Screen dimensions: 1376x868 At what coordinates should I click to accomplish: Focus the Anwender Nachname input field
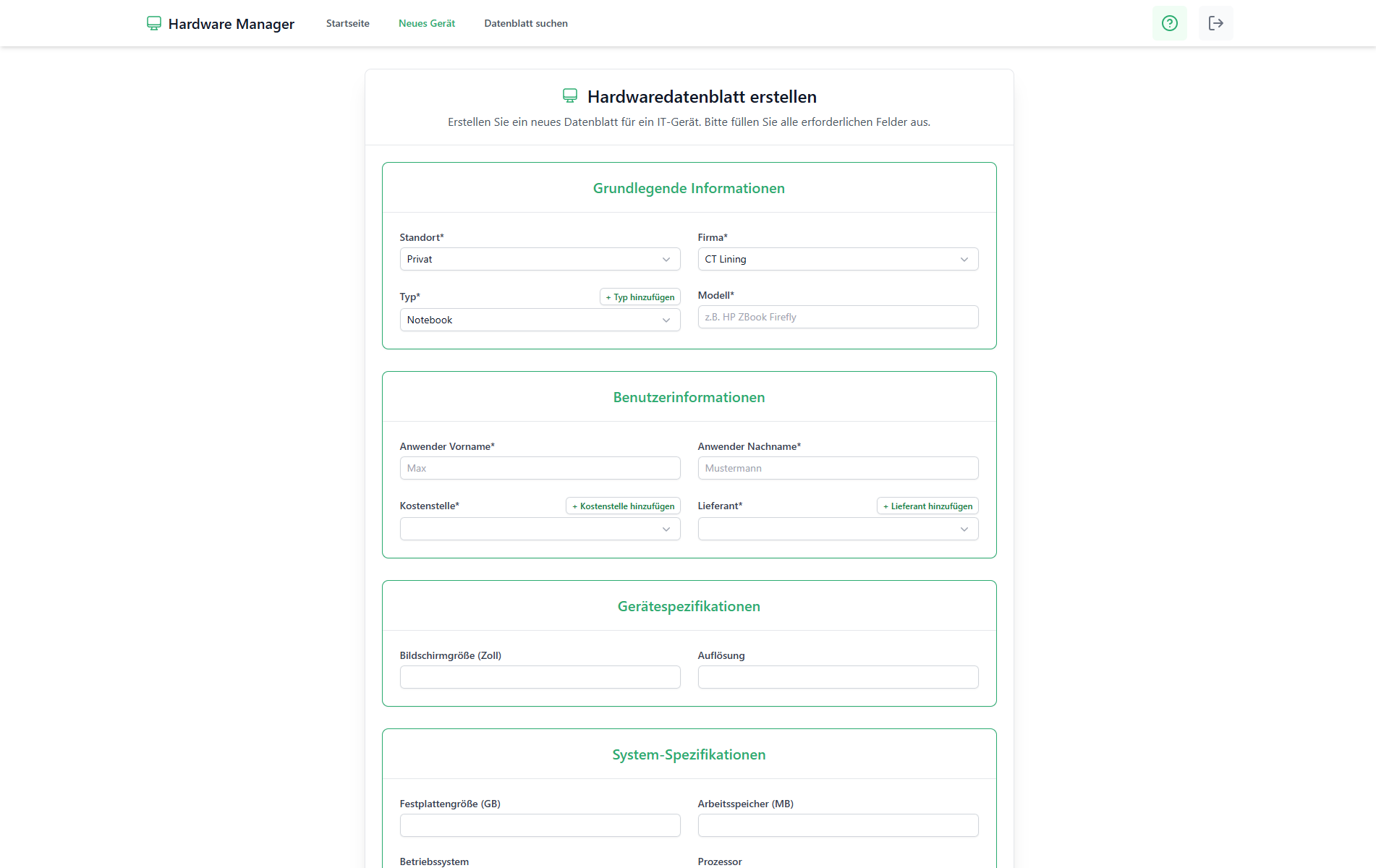pyautogui.click(x=838, y=468)
